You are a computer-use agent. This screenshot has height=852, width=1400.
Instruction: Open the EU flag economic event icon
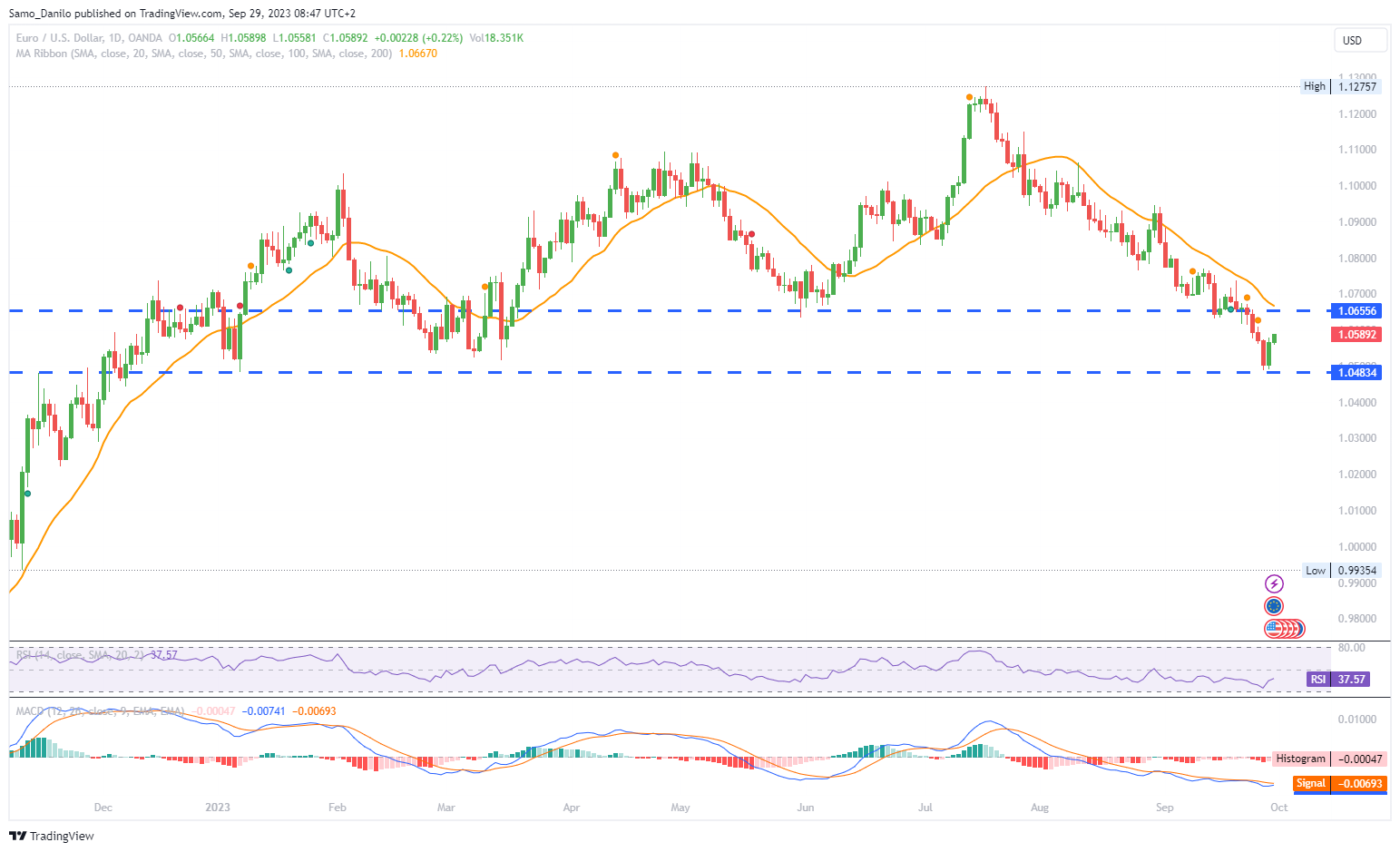point(1274,606)
